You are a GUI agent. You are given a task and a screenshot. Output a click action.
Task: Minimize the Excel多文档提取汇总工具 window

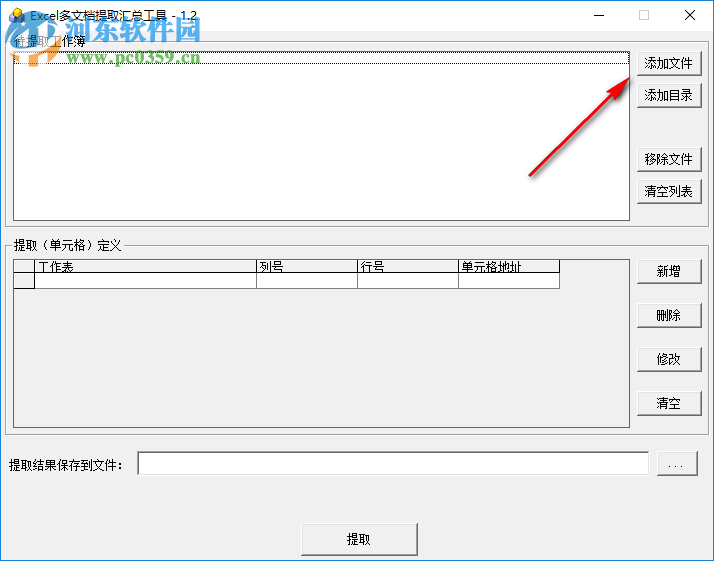[x=599, y=15]
